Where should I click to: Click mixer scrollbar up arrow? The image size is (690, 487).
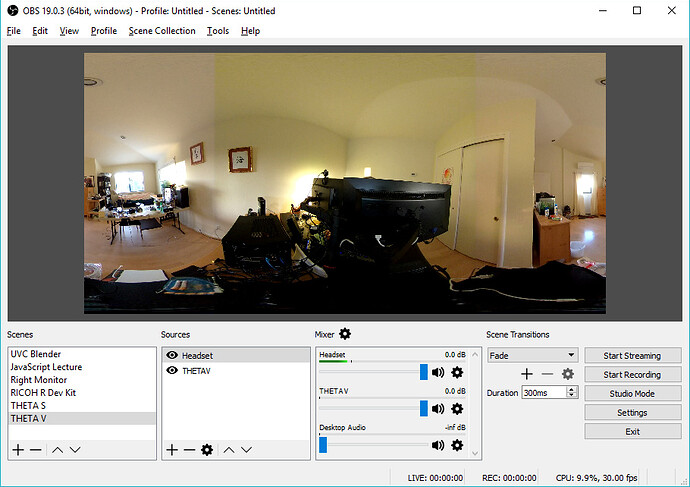(475, 354)
